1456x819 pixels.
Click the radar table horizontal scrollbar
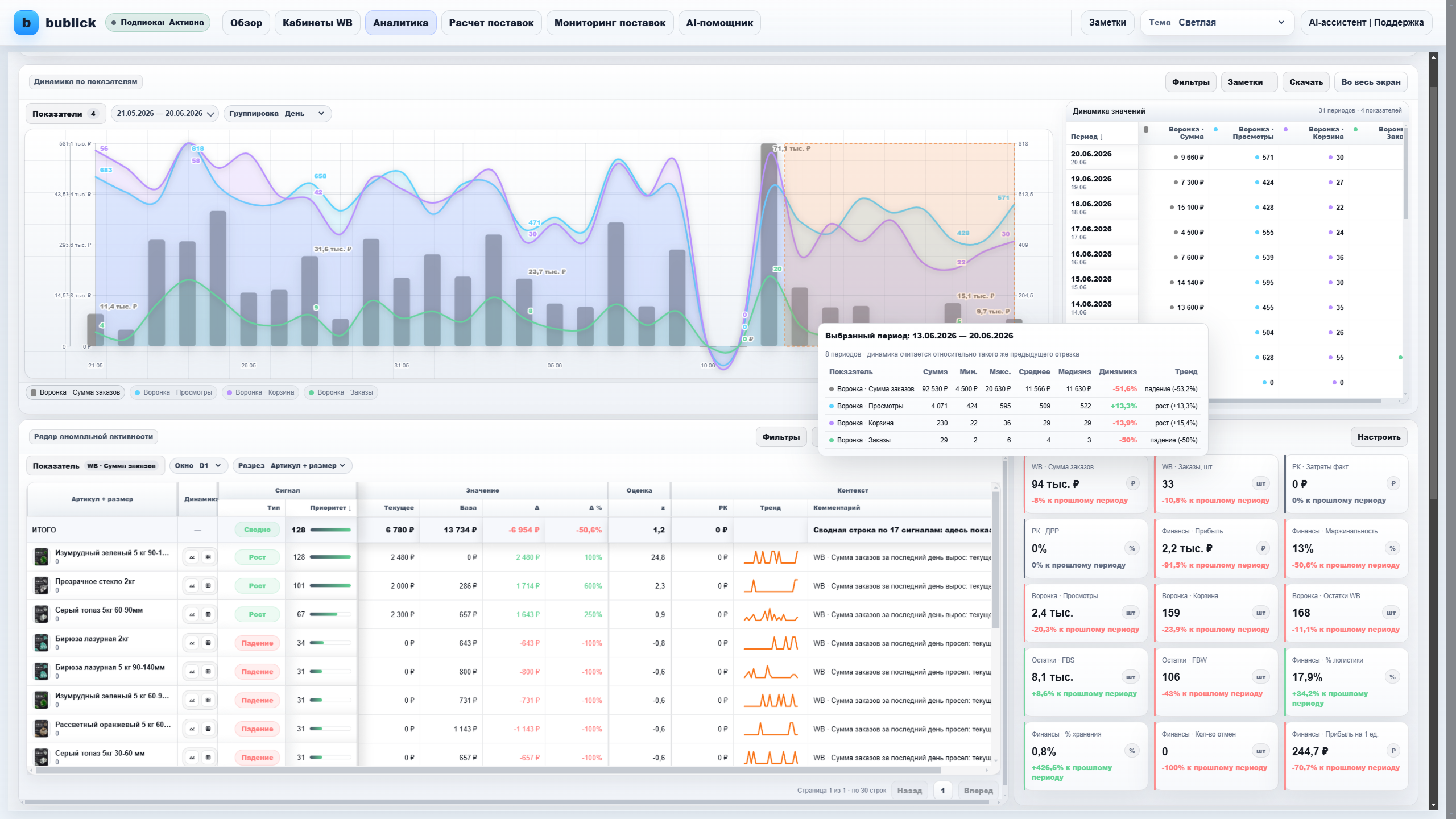click(x=488, y=770)
